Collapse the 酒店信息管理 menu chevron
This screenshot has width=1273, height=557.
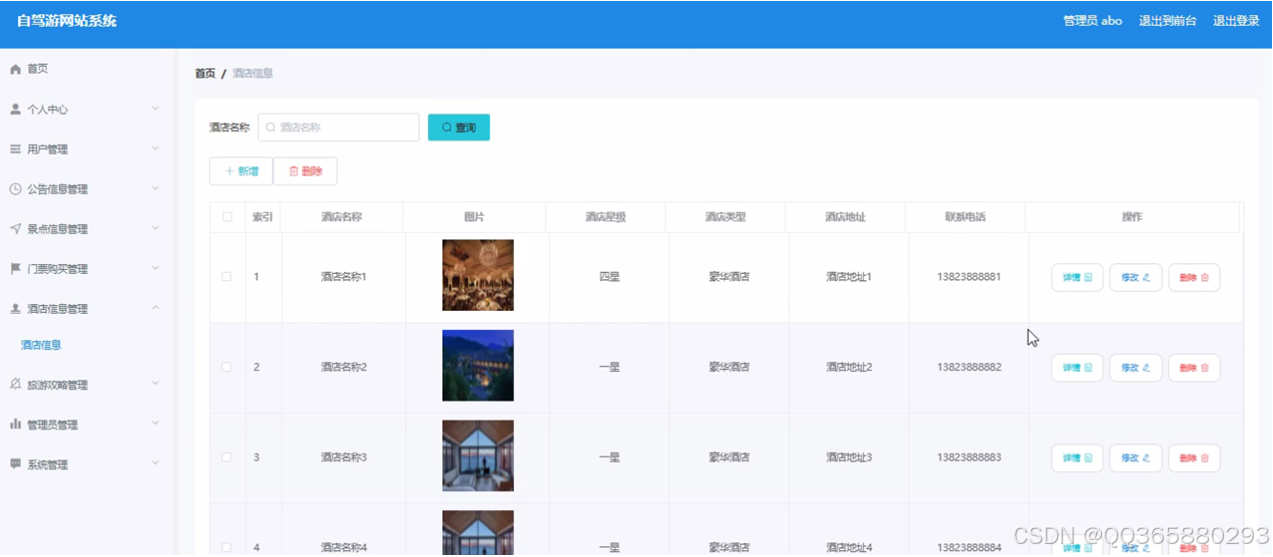click(x=155, y=308)
